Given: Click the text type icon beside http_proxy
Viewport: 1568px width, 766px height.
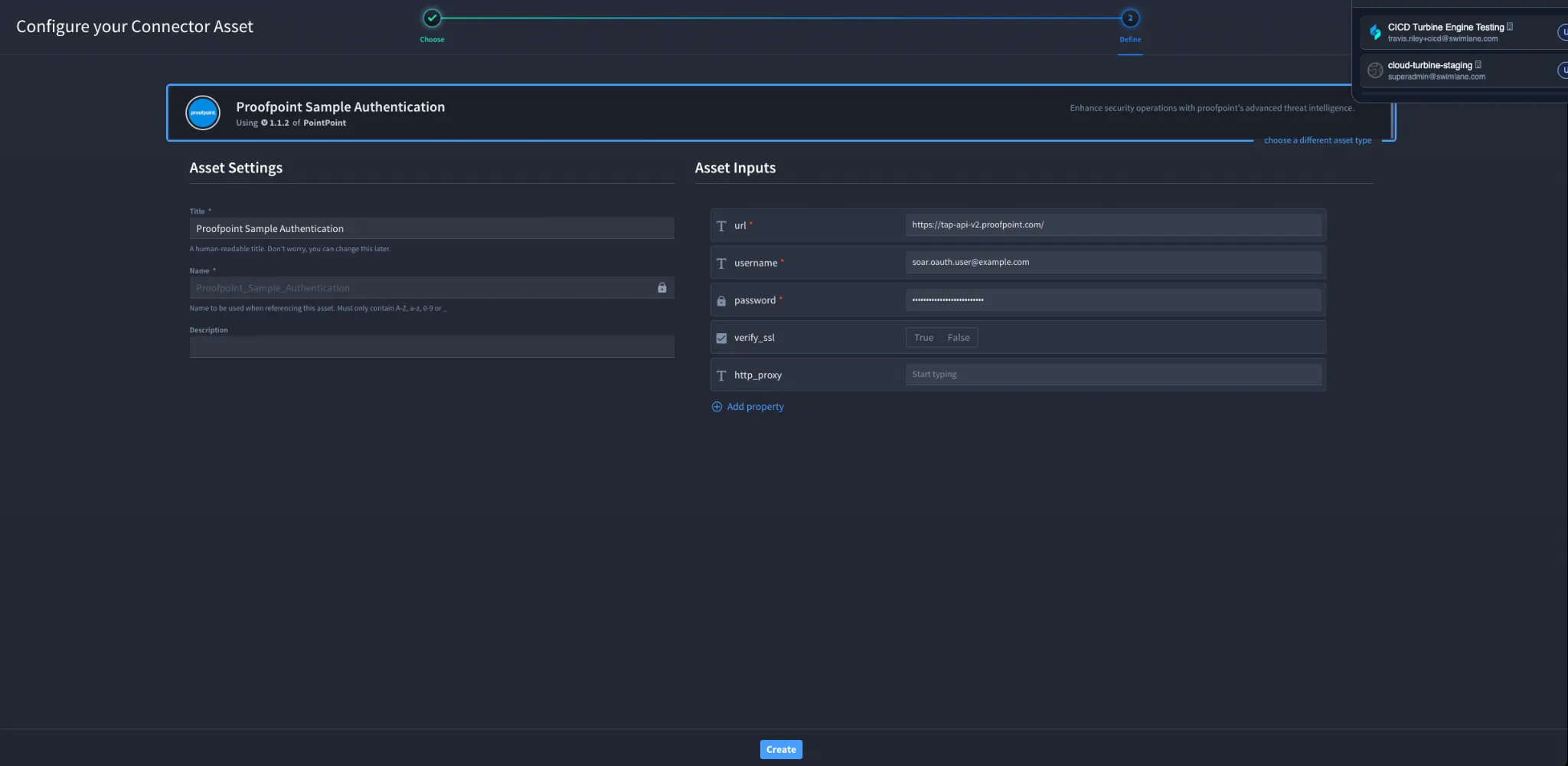Looking at the screenshot, I should coord(721,375).
